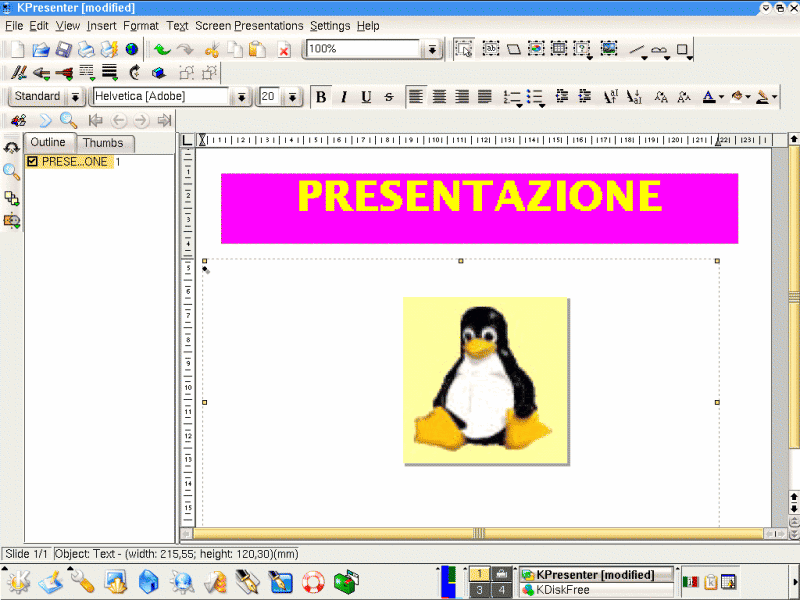Open the font size 20 dropdown
The height and width of the screenshot is (600, 800).
click(x=292, y=96)
